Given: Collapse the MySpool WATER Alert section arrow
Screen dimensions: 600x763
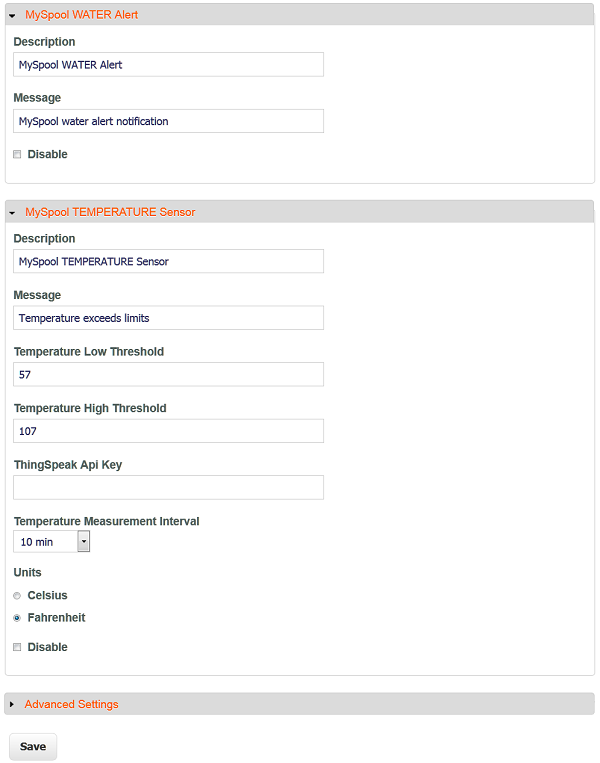Looking at the screenshot, I should [12, 16].
